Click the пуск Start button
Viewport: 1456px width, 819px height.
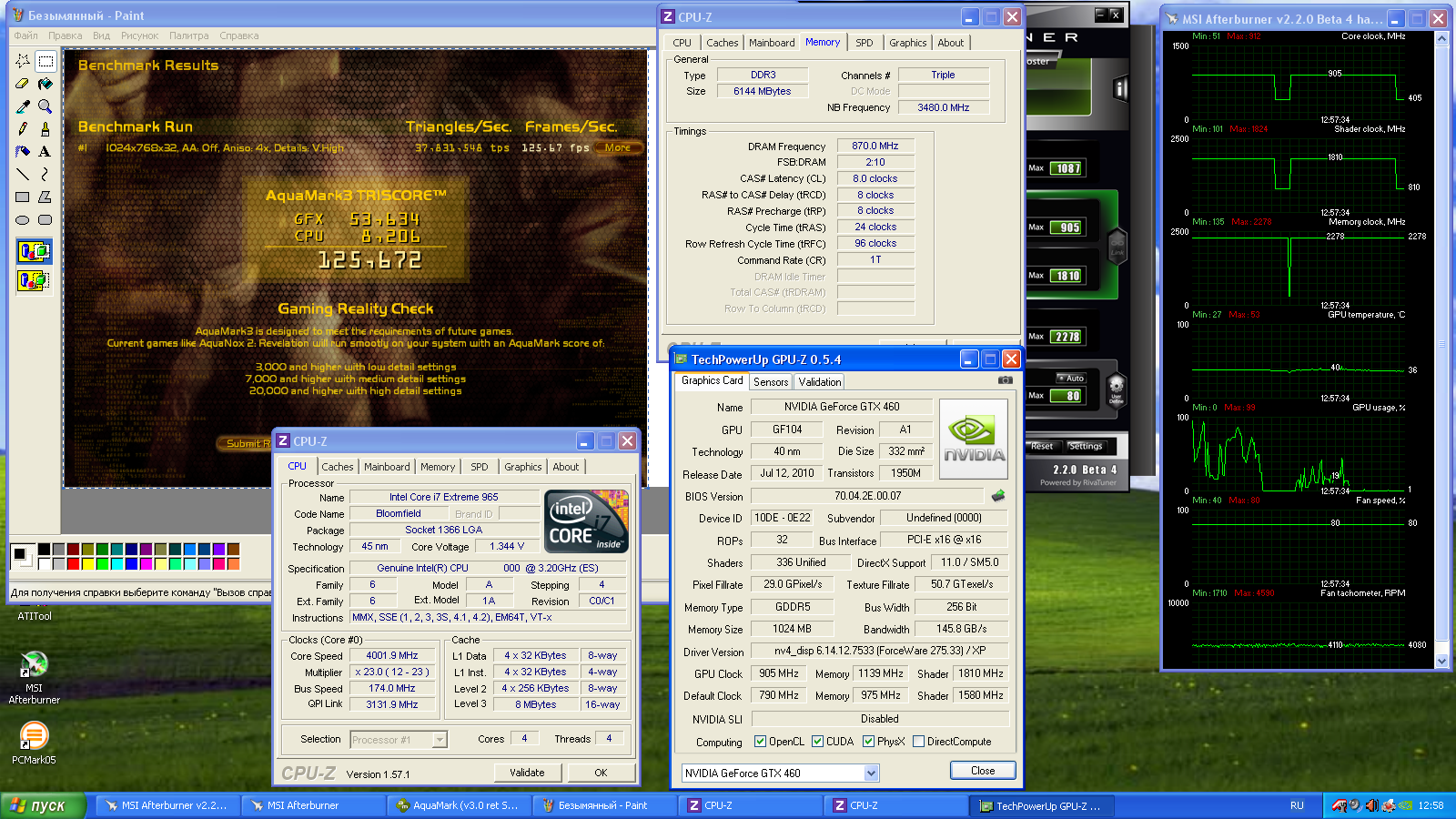coord(43,805)
